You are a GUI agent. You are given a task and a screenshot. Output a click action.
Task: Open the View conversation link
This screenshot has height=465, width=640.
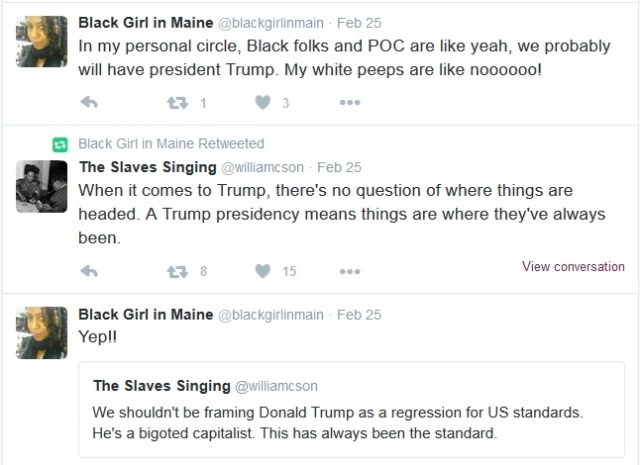click(573, 266)
